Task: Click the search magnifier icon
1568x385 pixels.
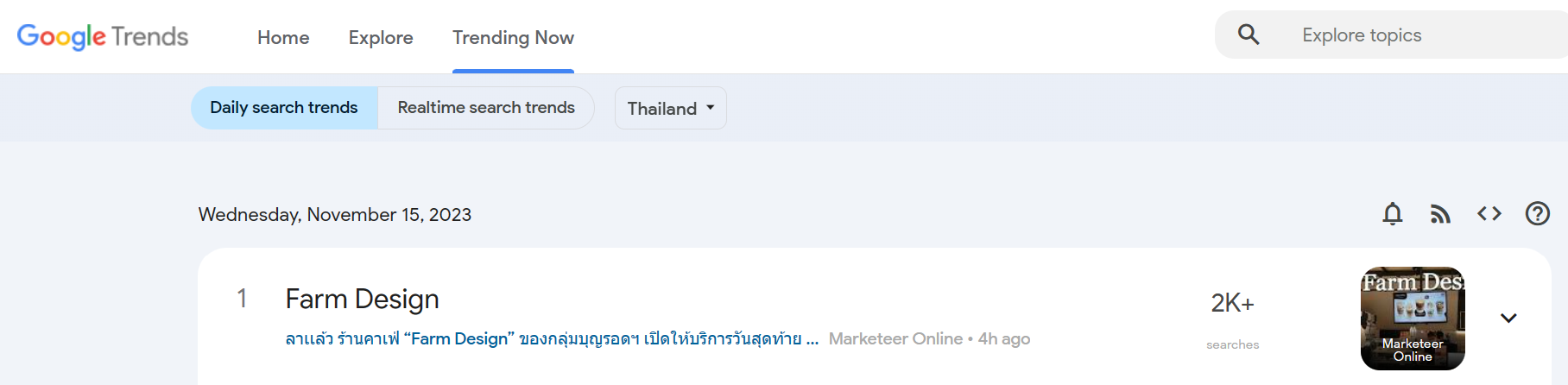Action: click(1249, 35)
